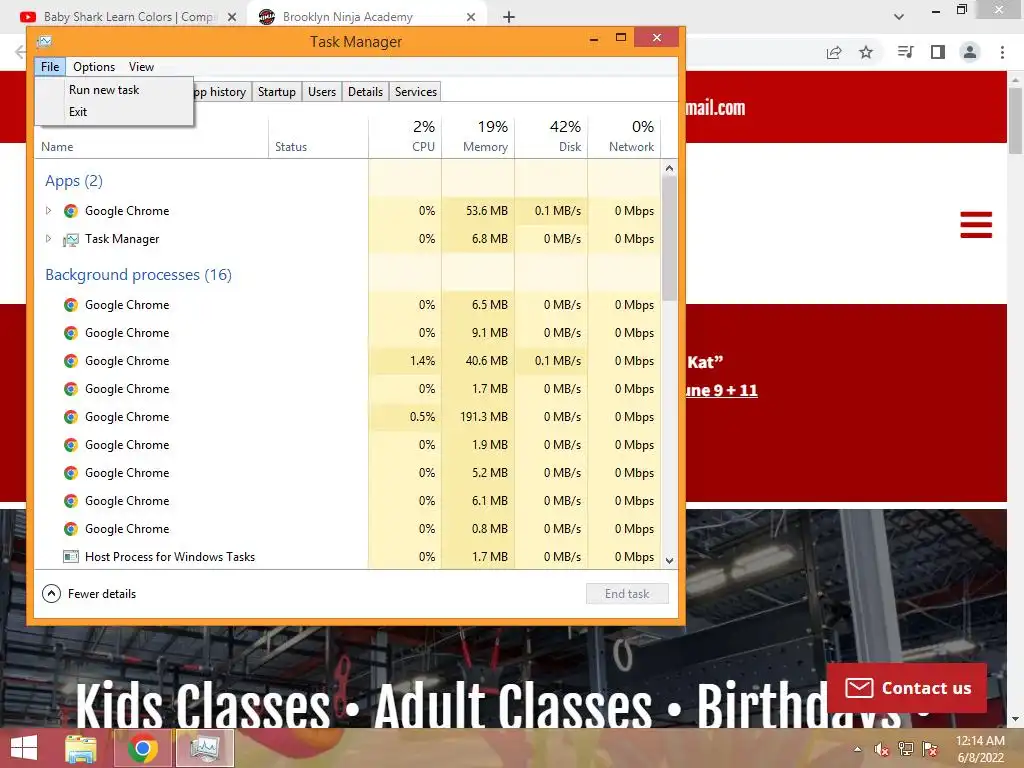
Task: Sort processes by the Memory column
Action: click(x=478, y=137)
